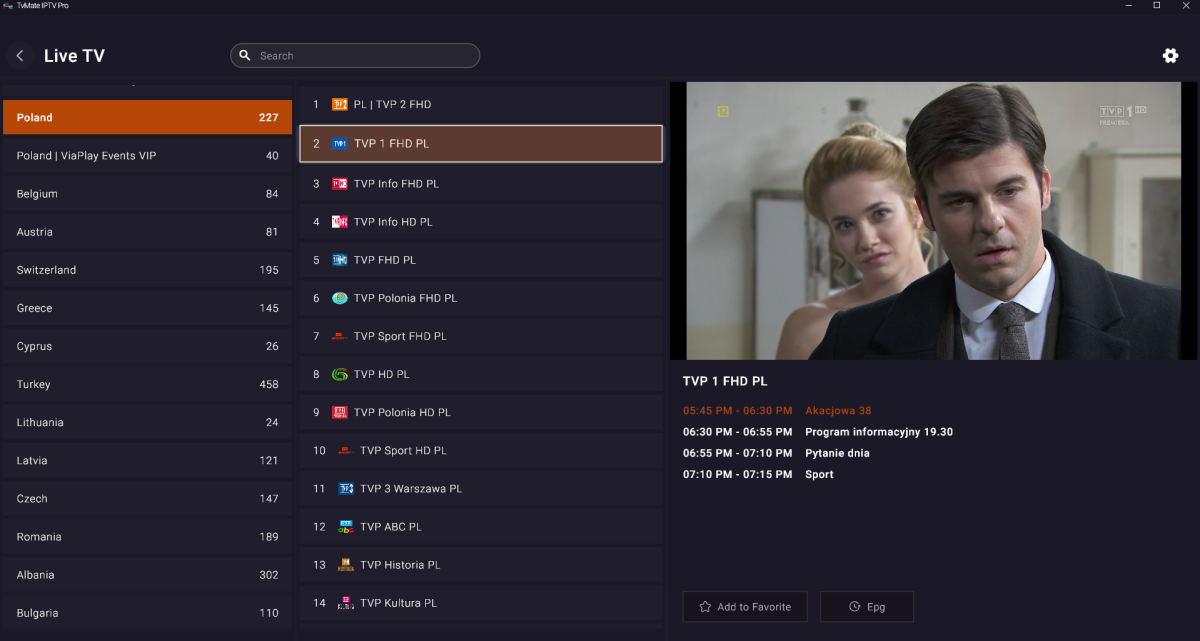This screenshot has width=1200, height=641.
Task: Select Program informacyjny 19.30 schedule entry
Action: (878, 432)
